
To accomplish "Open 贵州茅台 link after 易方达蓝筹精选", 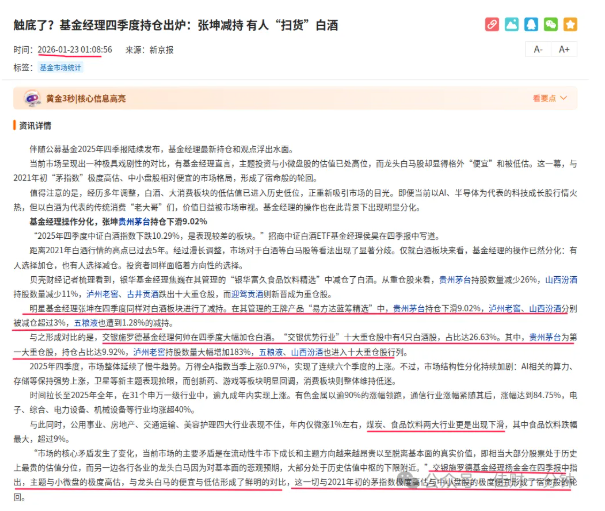I will [x=409, y=308].
